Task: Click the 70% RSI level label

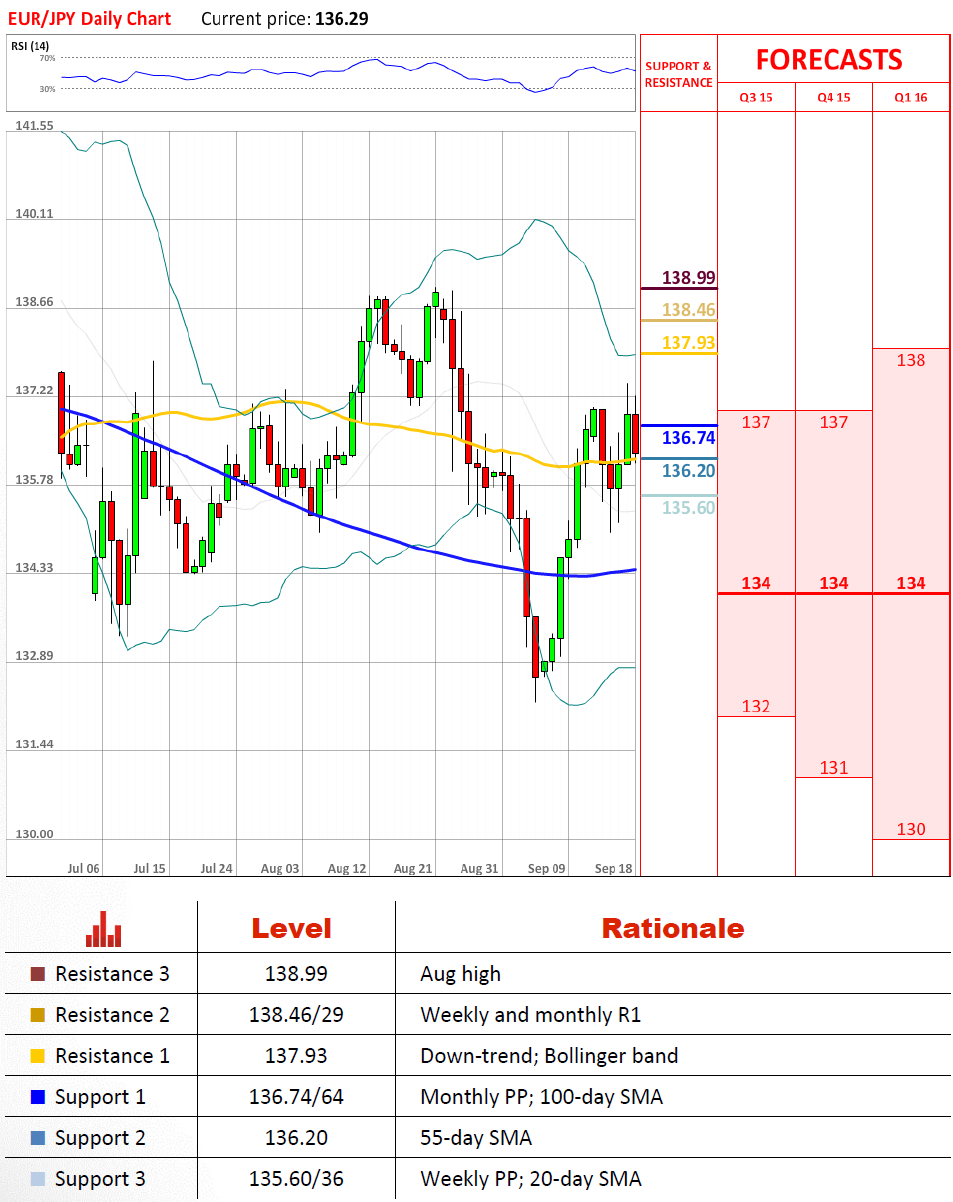Action: point(47,59)
